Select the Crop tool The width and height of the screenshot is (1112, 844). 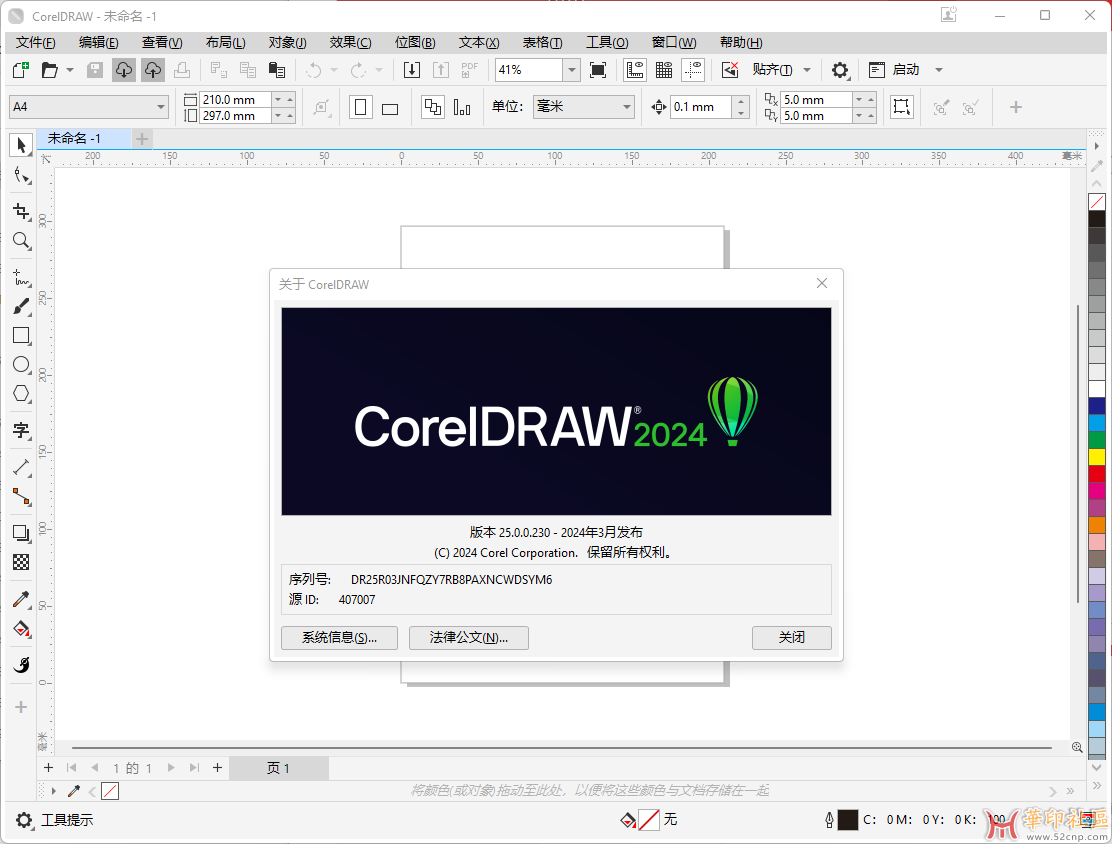tap(21, 211)
